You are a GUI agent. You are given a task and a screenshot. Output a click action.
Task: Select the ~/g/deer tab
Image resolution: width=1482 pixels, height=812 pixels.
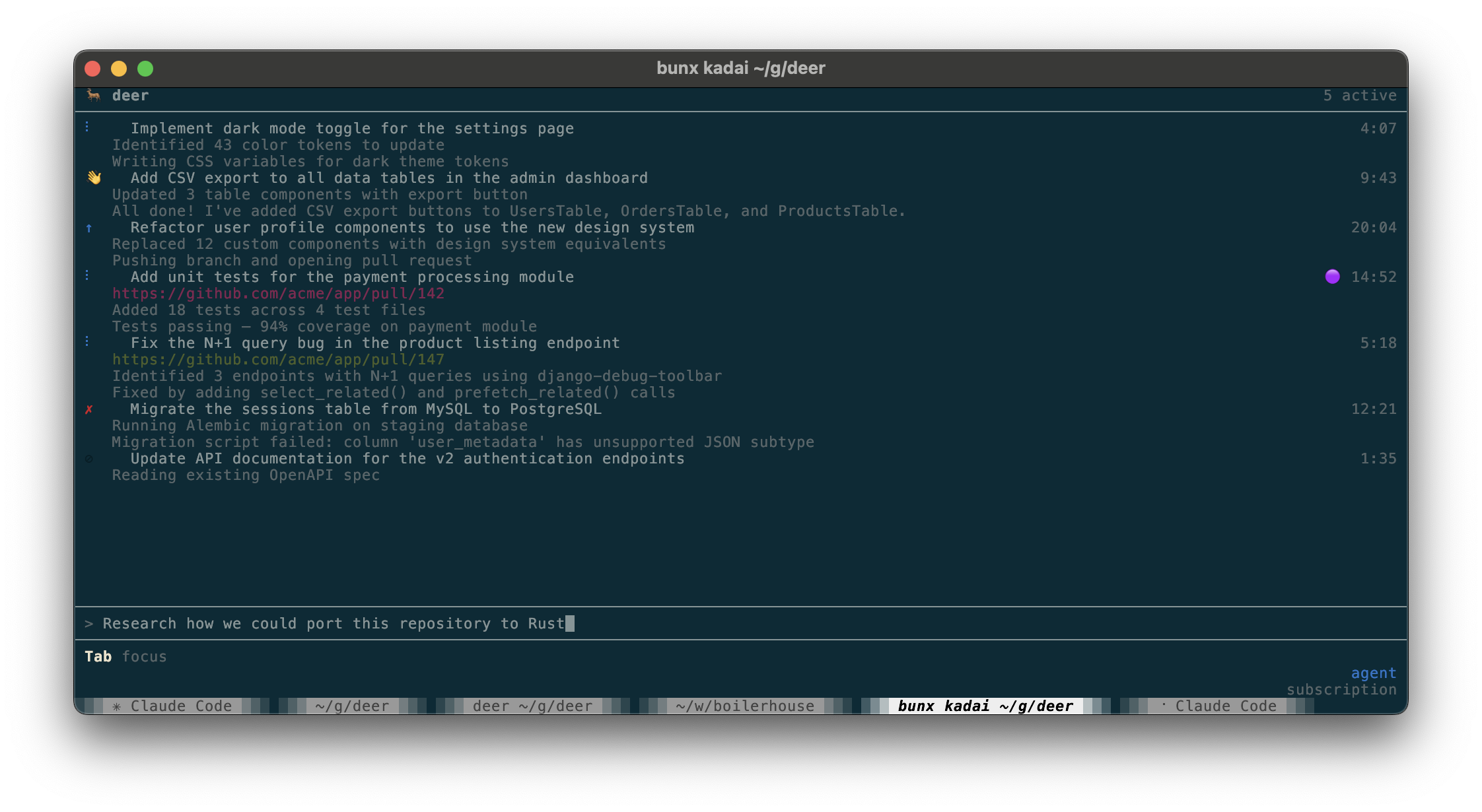[352, 706]
